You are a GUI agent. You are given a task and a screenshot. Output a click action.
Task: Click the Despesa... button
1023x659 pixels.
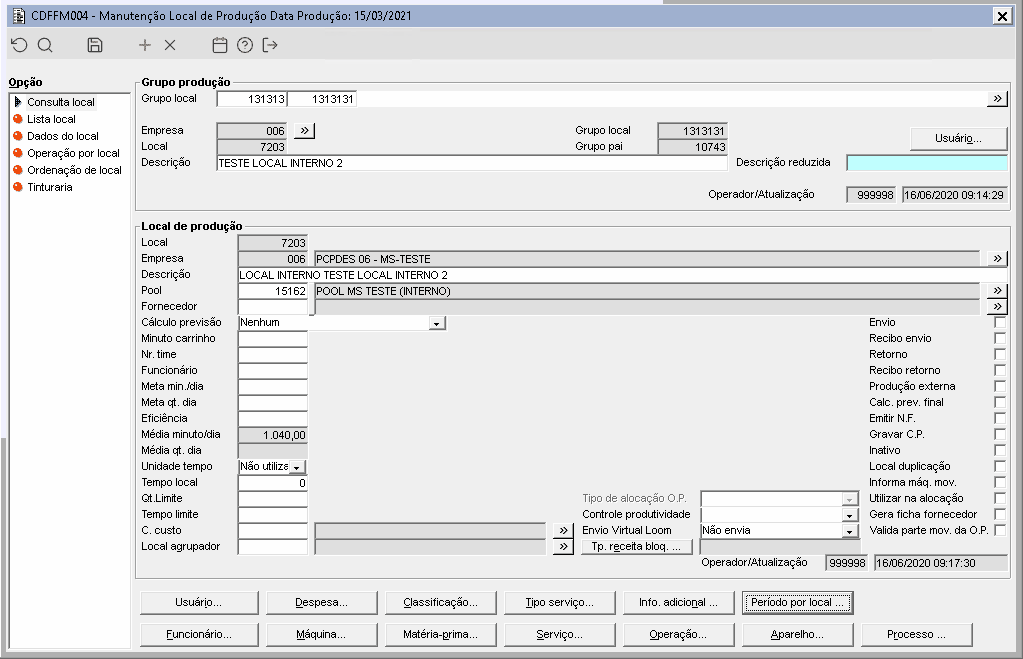click(x=322, y=602)
